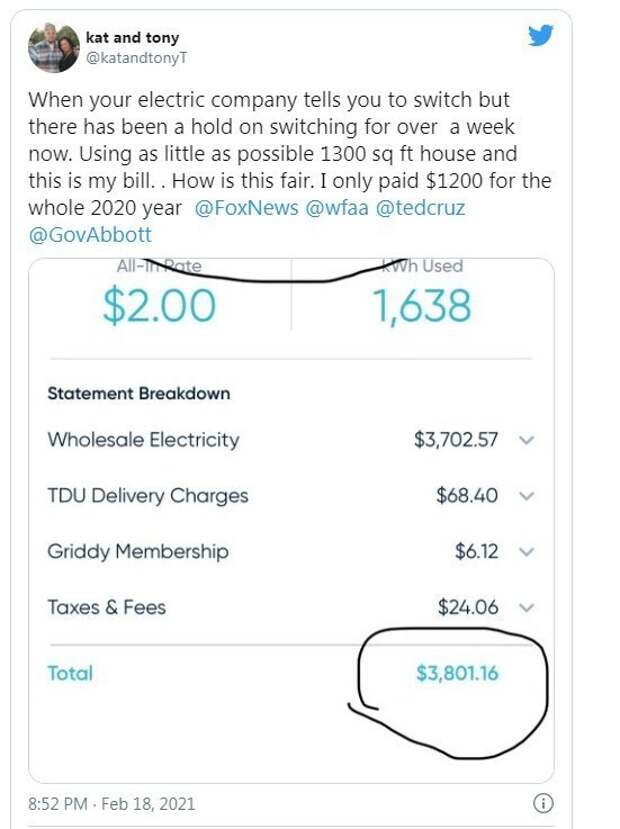Expand TDU Delivery Charges chevron
620x829 pixels.
click(x=526, y=496)
